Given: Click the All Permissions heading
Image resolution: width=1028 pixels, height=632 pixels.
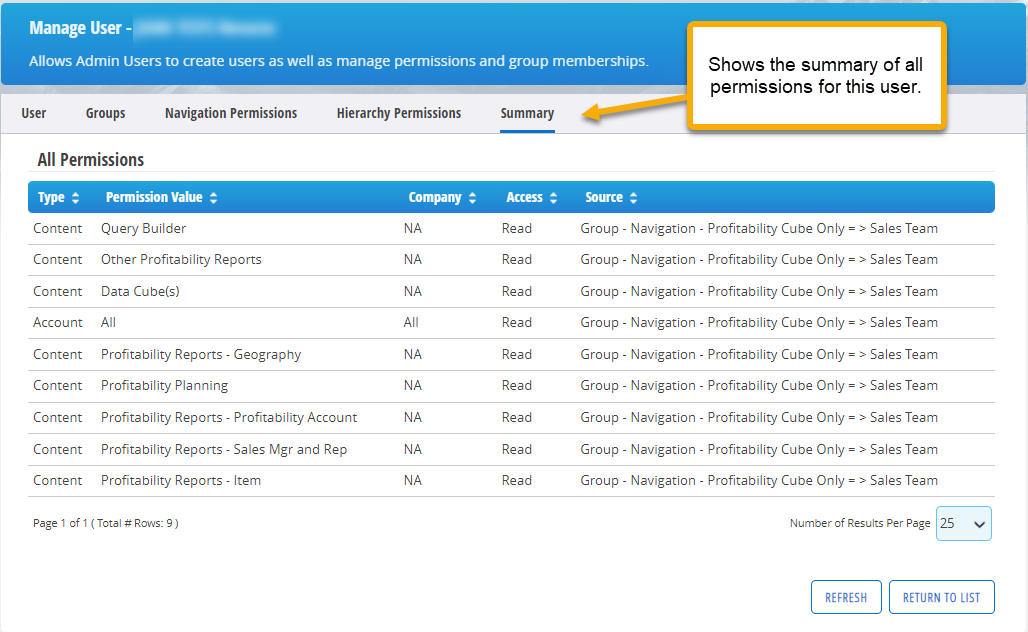Looking at the screenshot, I should point(90,159).
